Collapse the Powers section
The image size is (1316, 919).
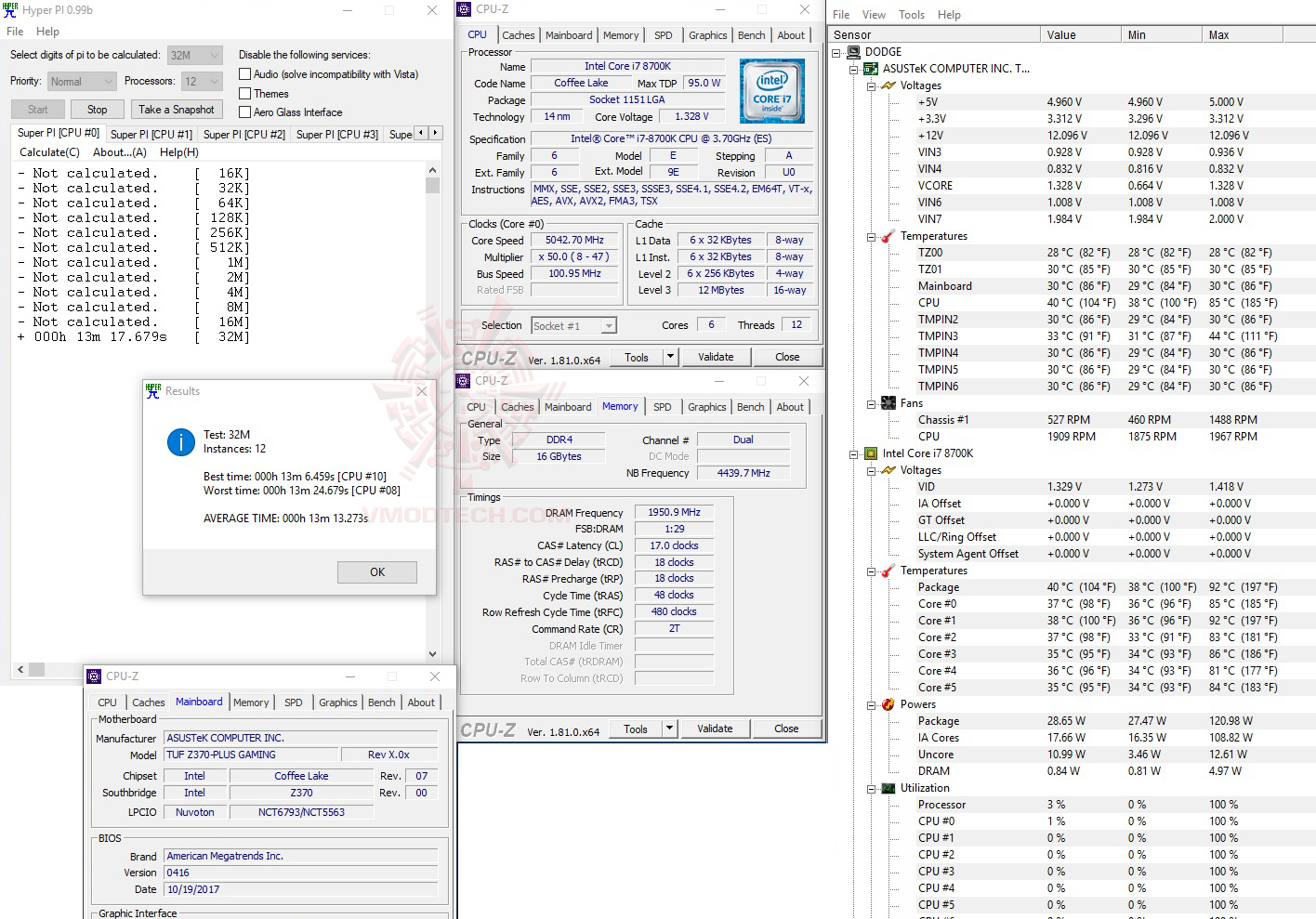[x=872, y=704]
